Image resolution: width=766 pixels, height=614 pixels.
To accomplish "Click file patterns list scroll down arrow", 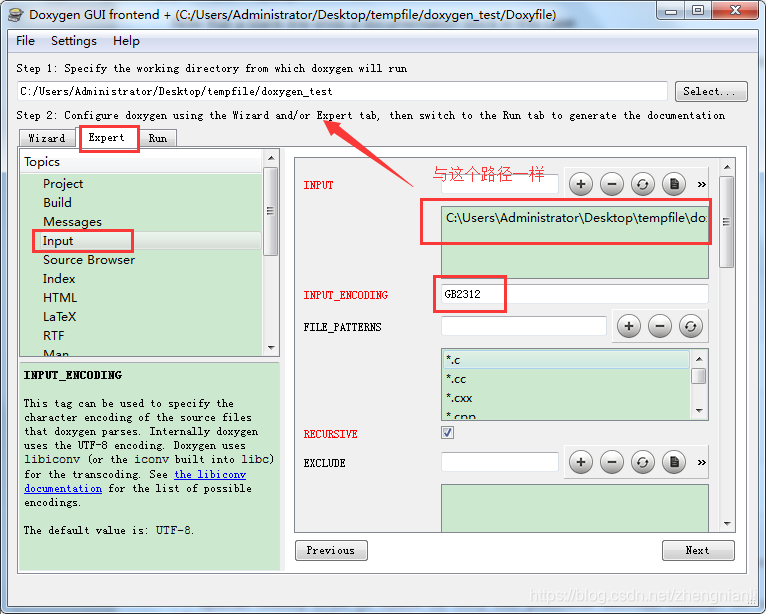I will click(699, 410).
